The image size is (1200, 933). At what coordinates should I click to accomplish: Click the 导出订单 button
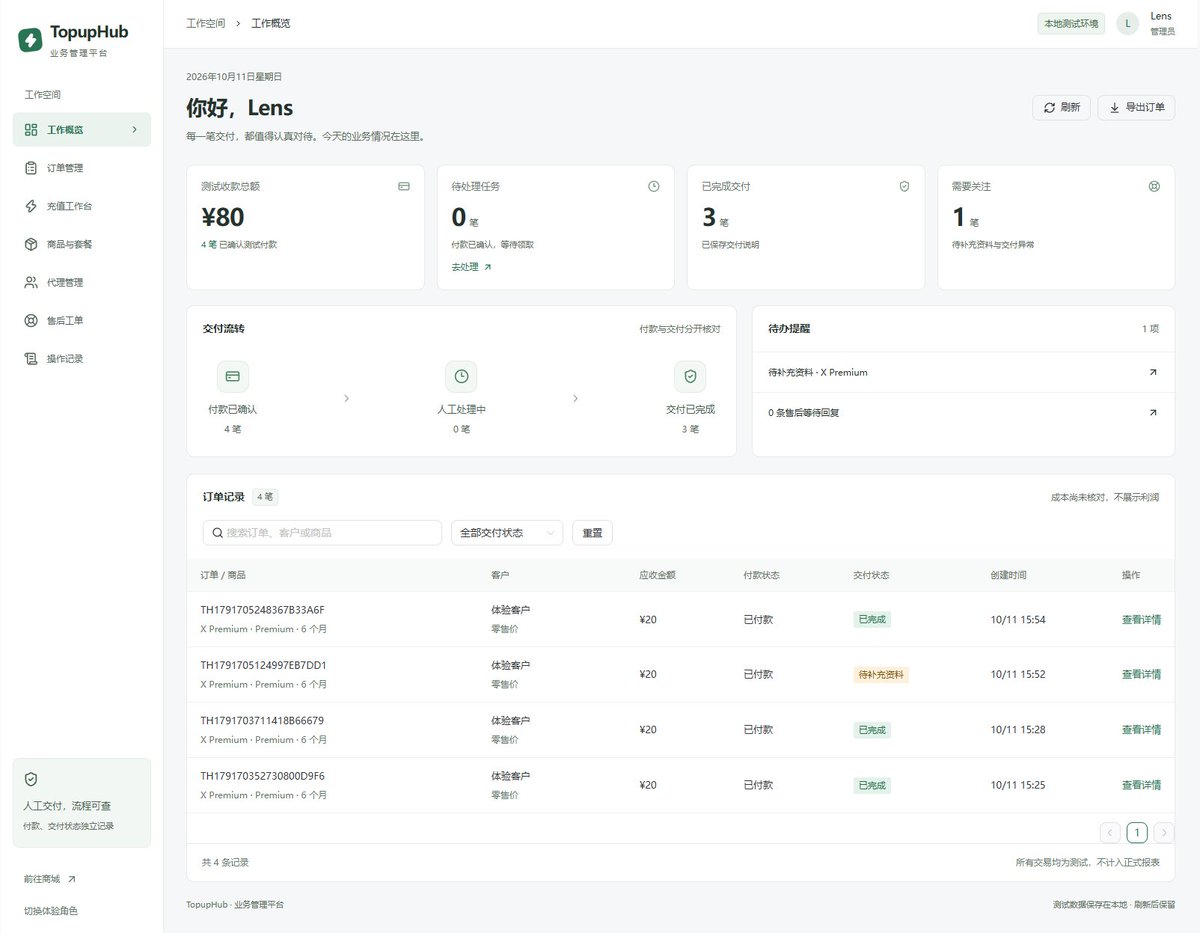[x=1136, y=107]
